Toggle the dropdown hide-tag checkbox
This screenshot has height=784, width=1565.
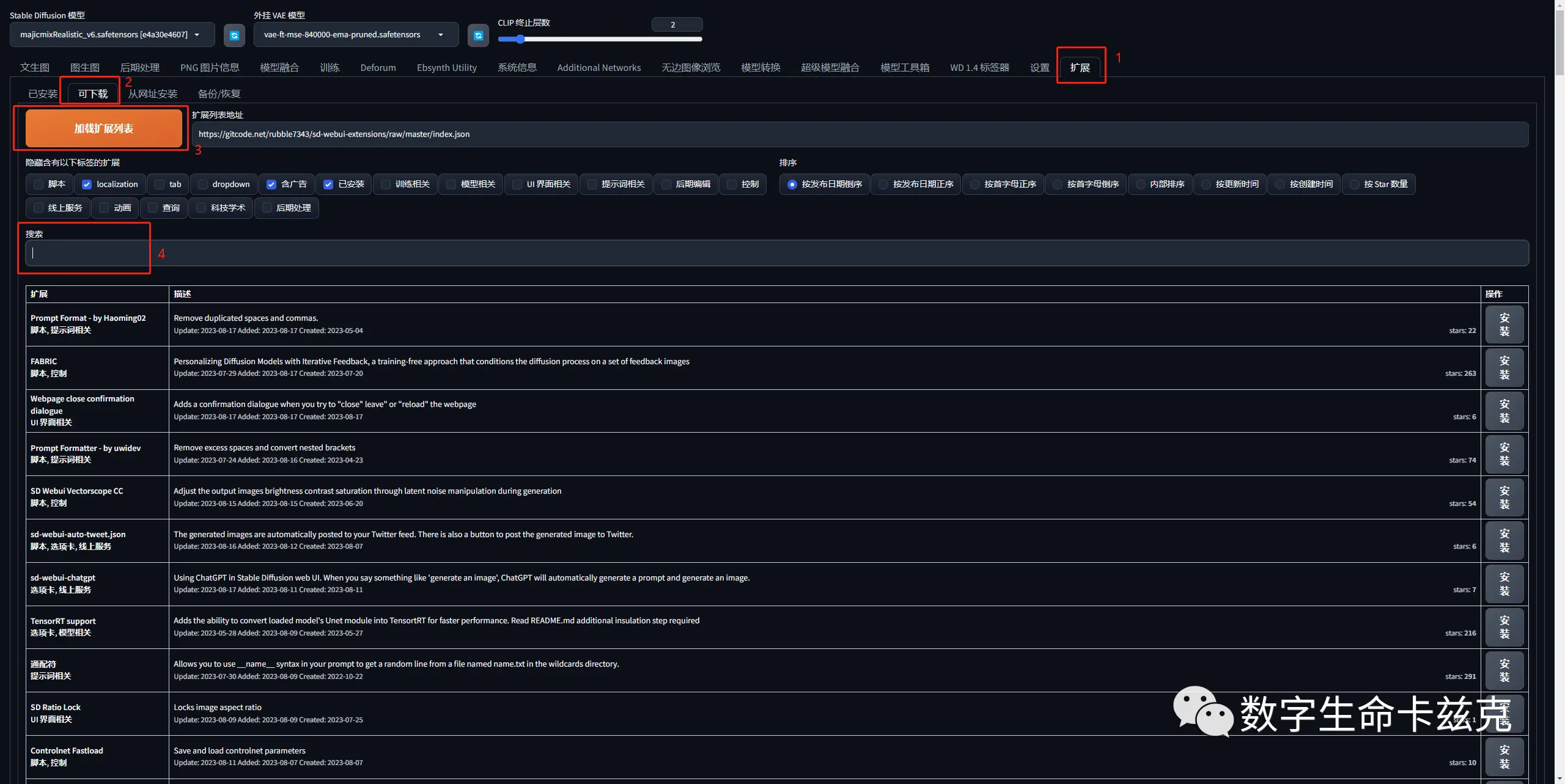pyautogui.click(x=203, y=185)
